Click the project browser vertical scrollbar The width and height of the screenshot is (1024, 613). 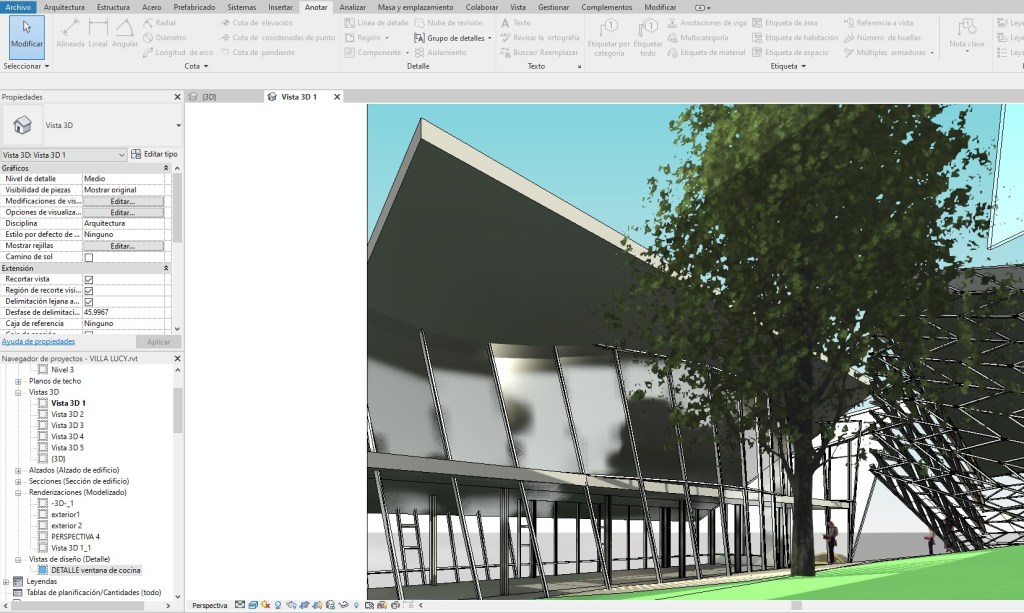click(178, 410)
